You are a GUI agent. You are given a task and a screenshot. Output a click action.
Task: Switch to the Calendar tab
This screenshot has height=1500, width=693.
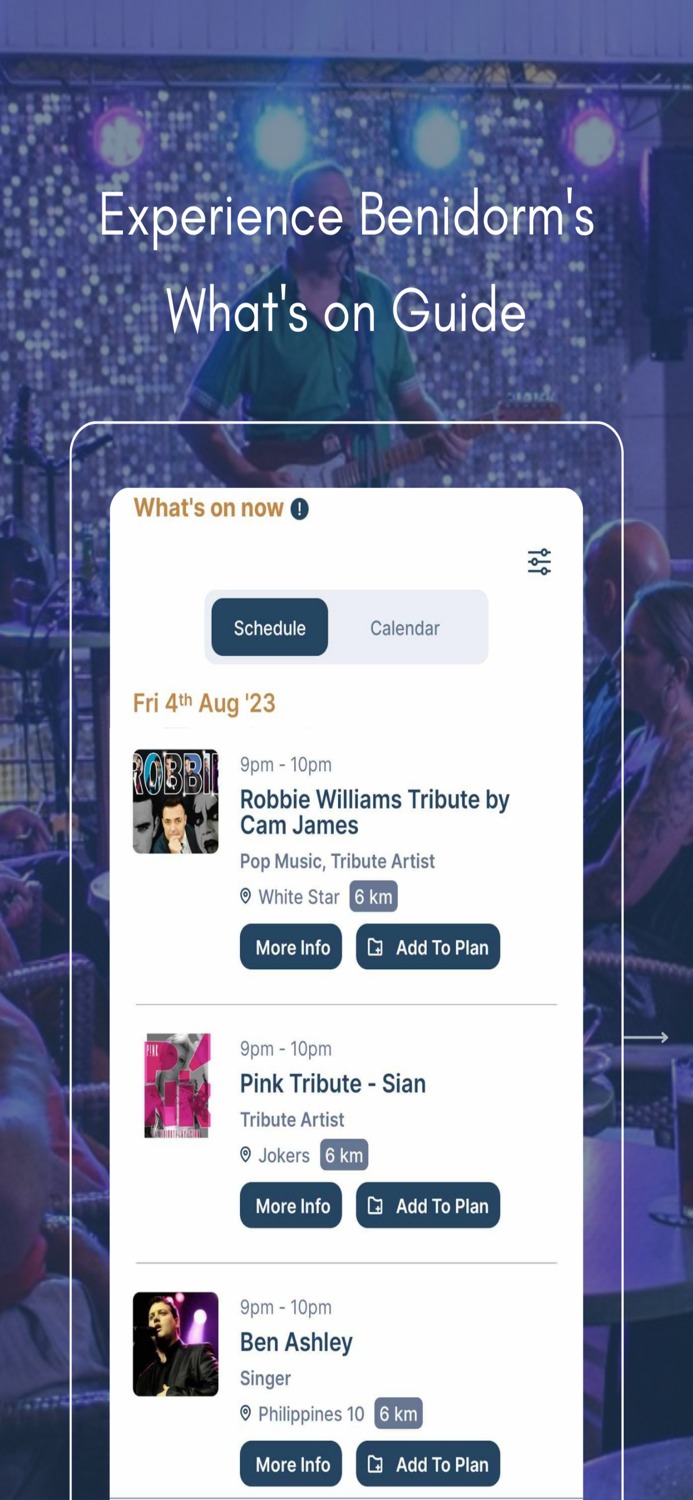[405, 628]
